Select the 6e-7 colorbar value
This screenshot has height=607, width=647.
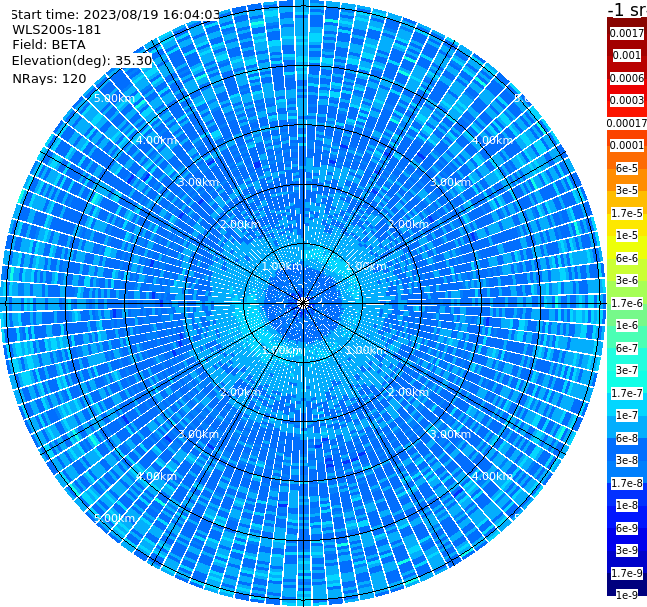tap(627, 348)
